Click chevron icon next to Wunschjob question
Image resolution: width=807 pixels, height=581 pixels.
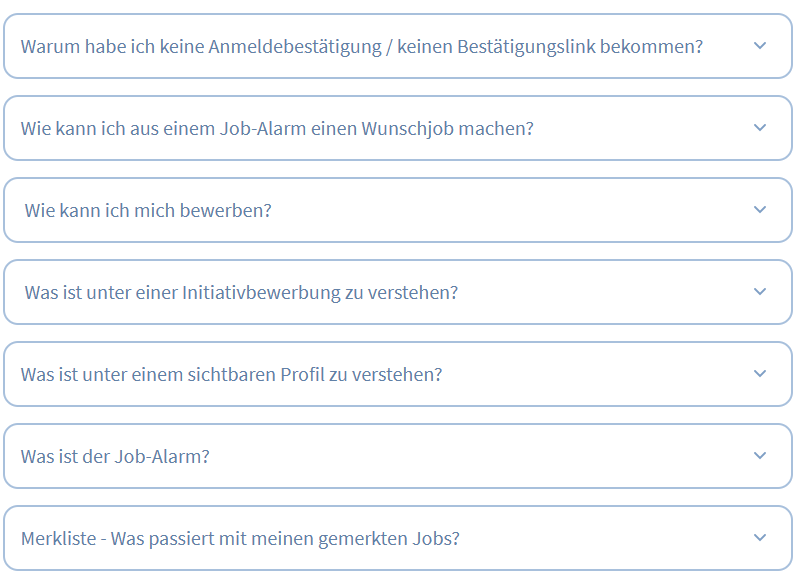coord(760,128)
